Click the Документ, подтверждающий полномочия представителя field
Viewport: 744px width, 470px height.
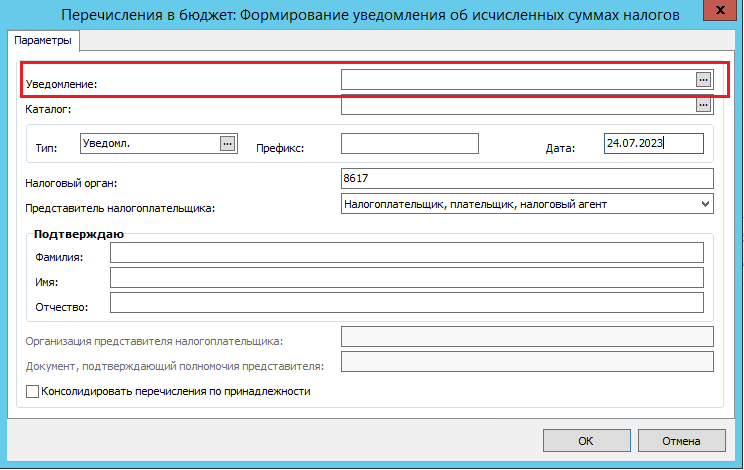pyautogui.click(x=526, y=361)
